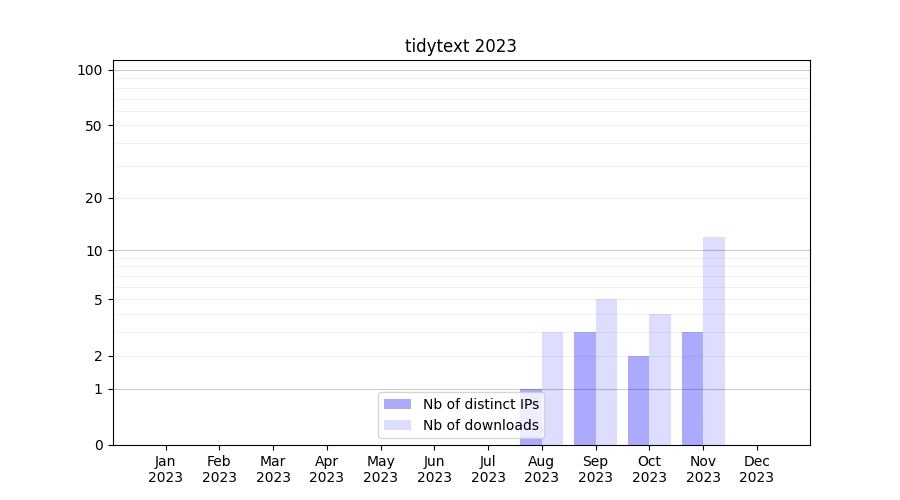Select the 'Nb of downloads' legend label
900x500 pixels.
[480, 425]
